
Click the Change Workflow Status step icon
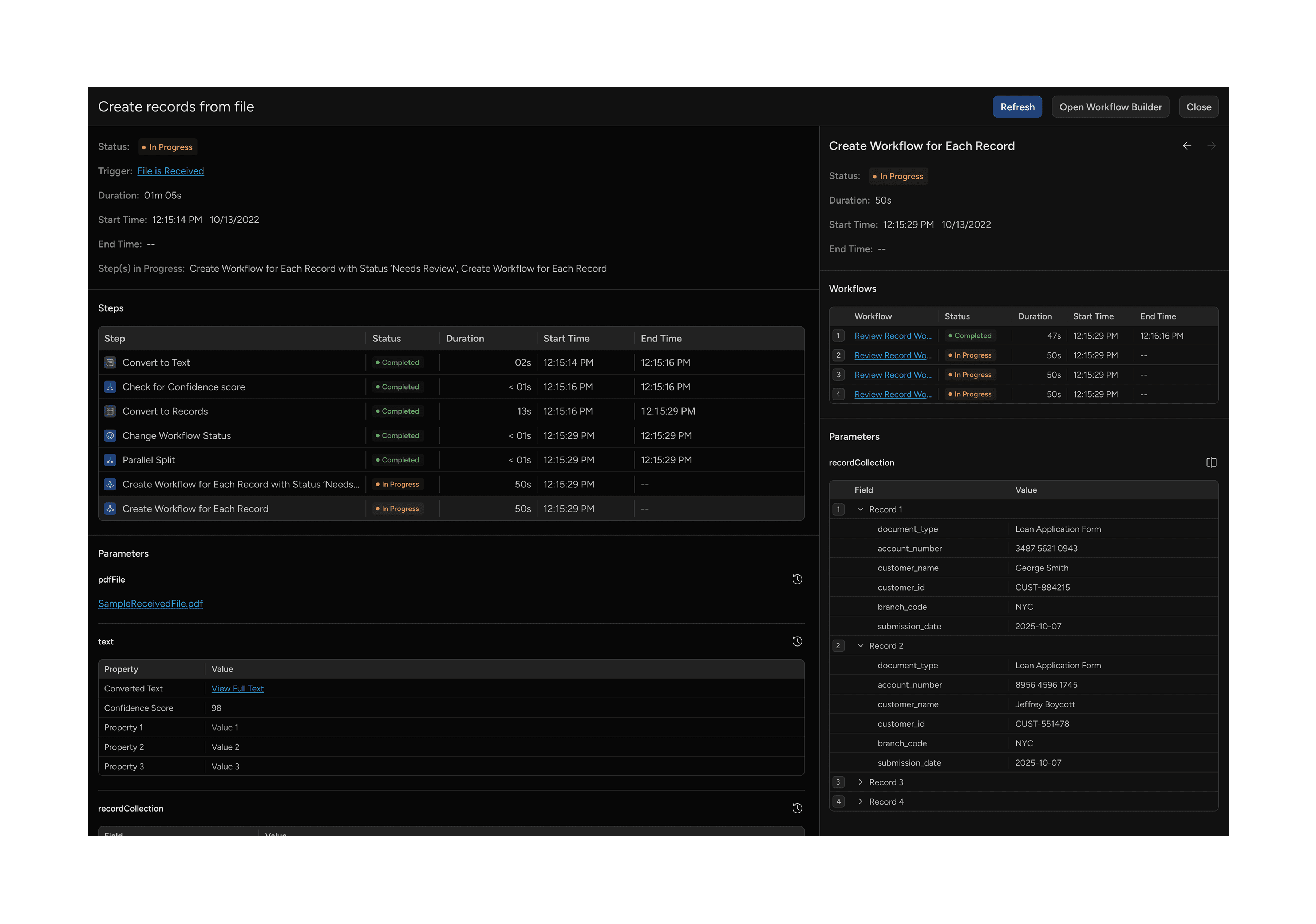tap(110, 436)
